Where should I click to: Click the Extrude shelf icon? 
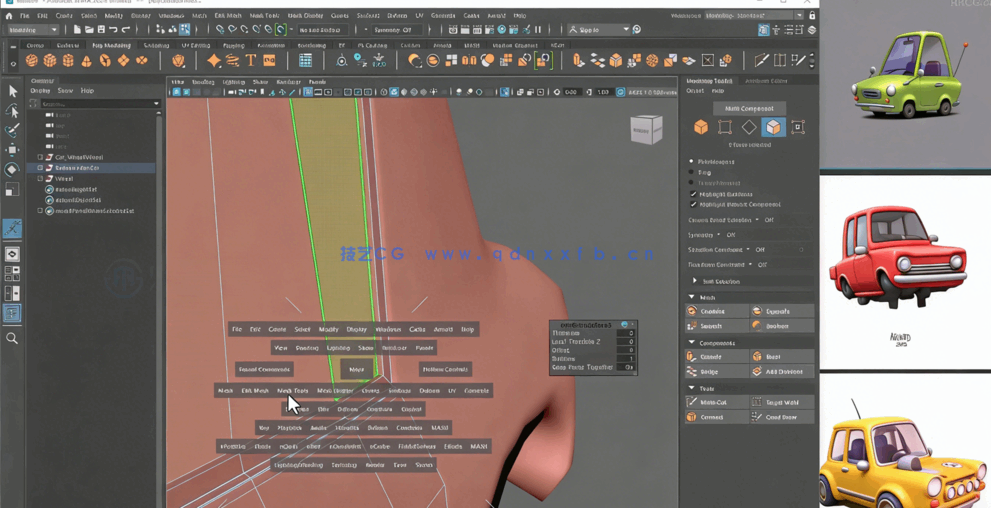579,61
